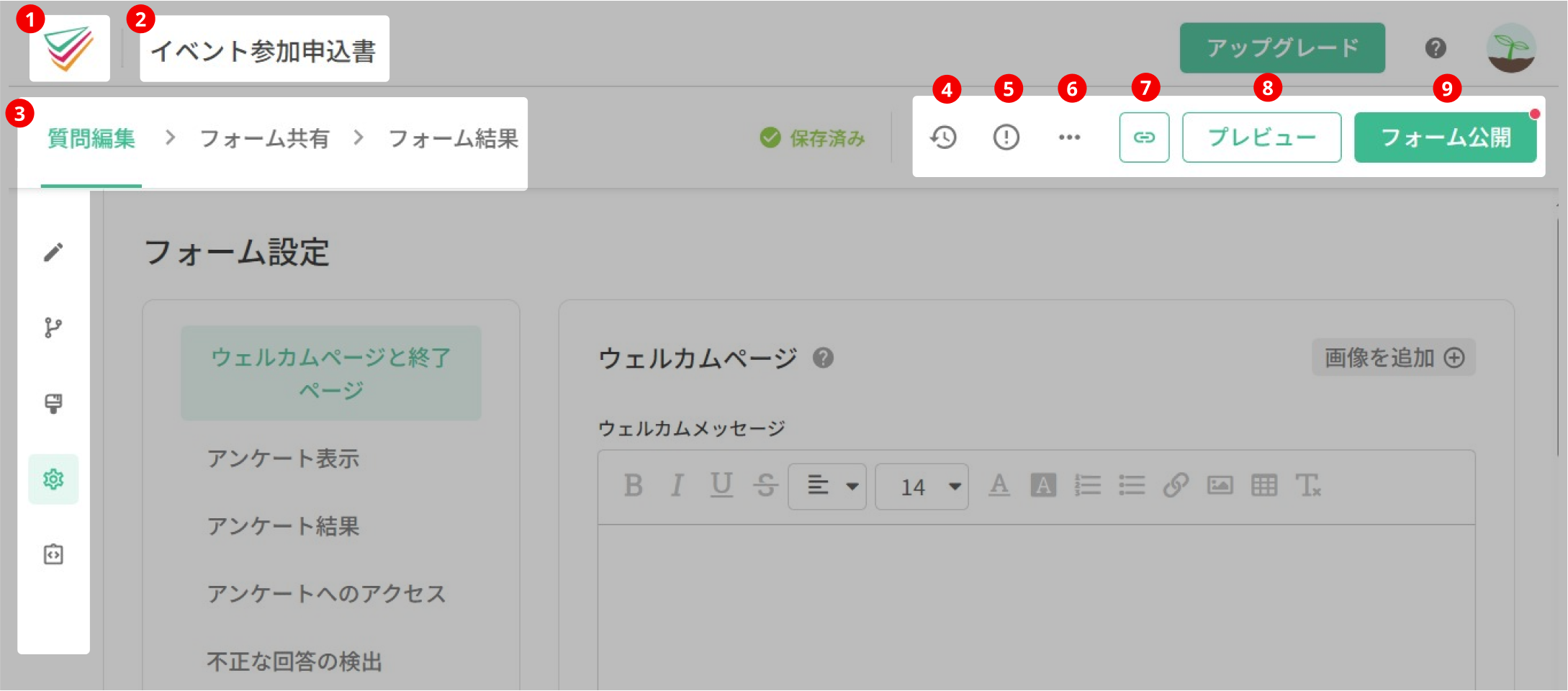Open the version history clock icon
This screenshot has height=691, width=1568.
pos(943,137)
